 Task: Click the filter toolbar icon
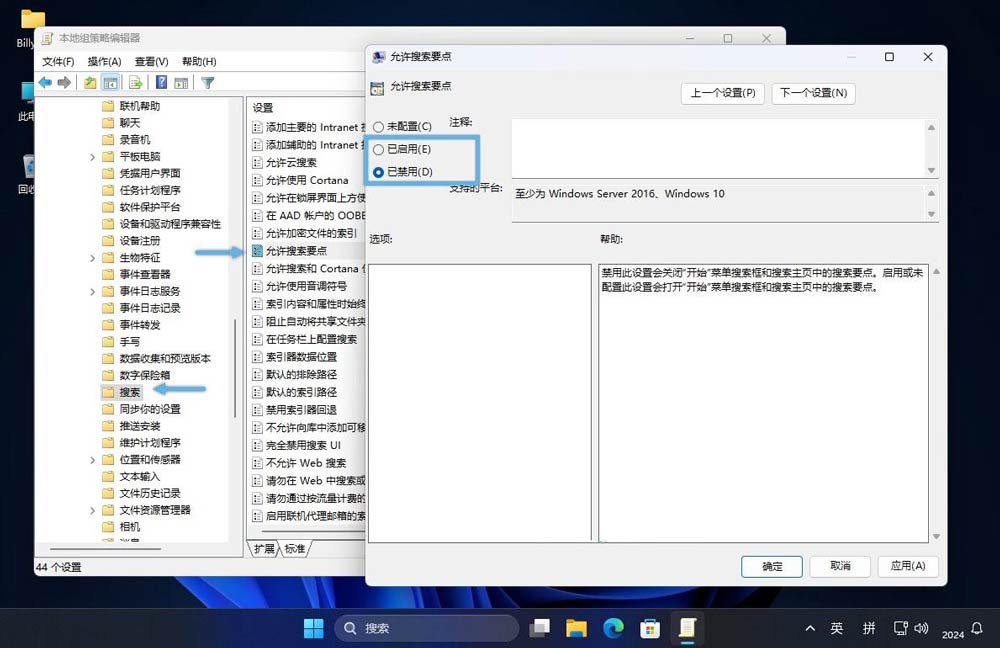[x=208, y=83]
